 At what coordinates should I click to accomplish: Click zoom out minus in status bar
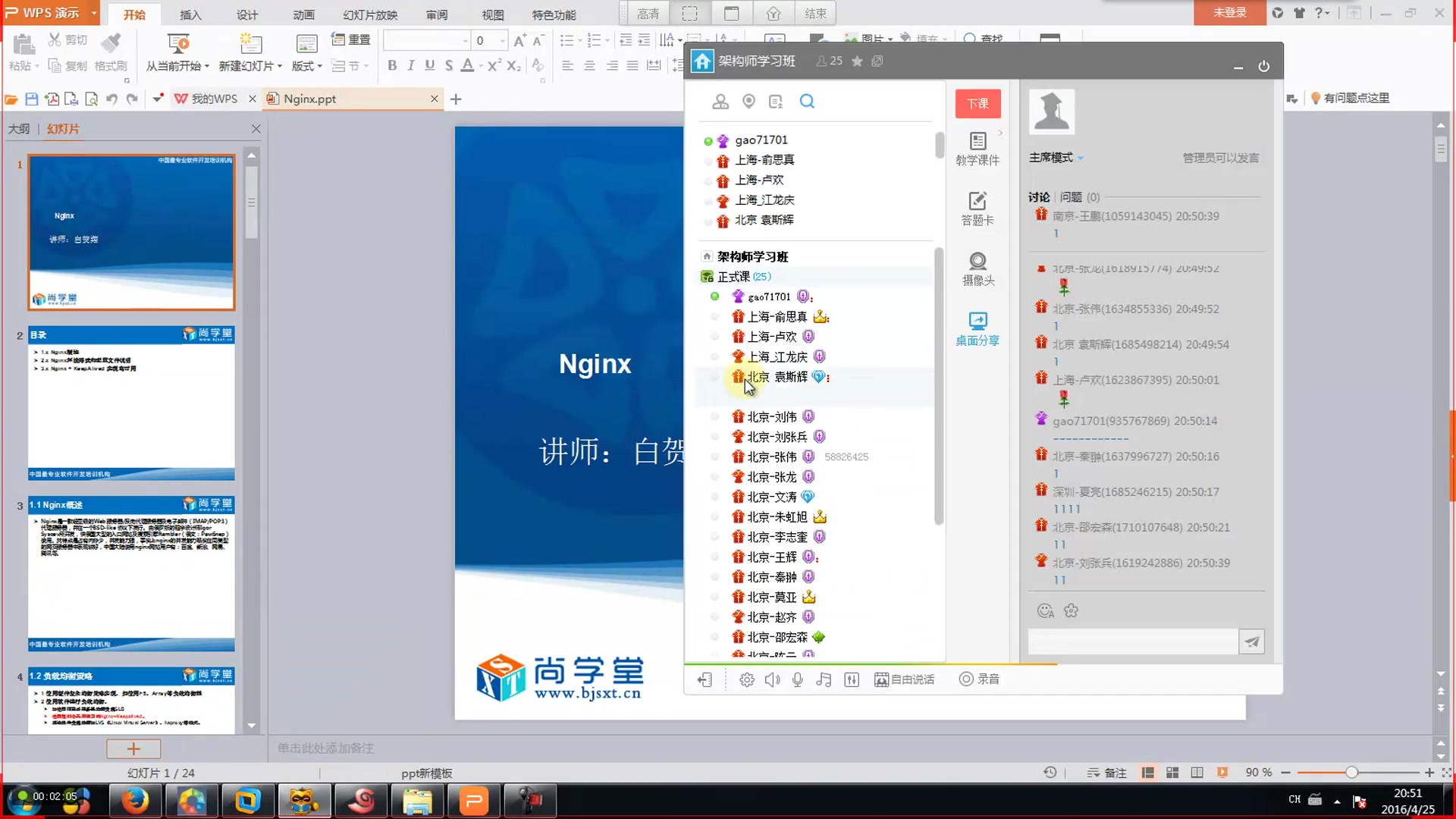click(x=1285, y=773)
